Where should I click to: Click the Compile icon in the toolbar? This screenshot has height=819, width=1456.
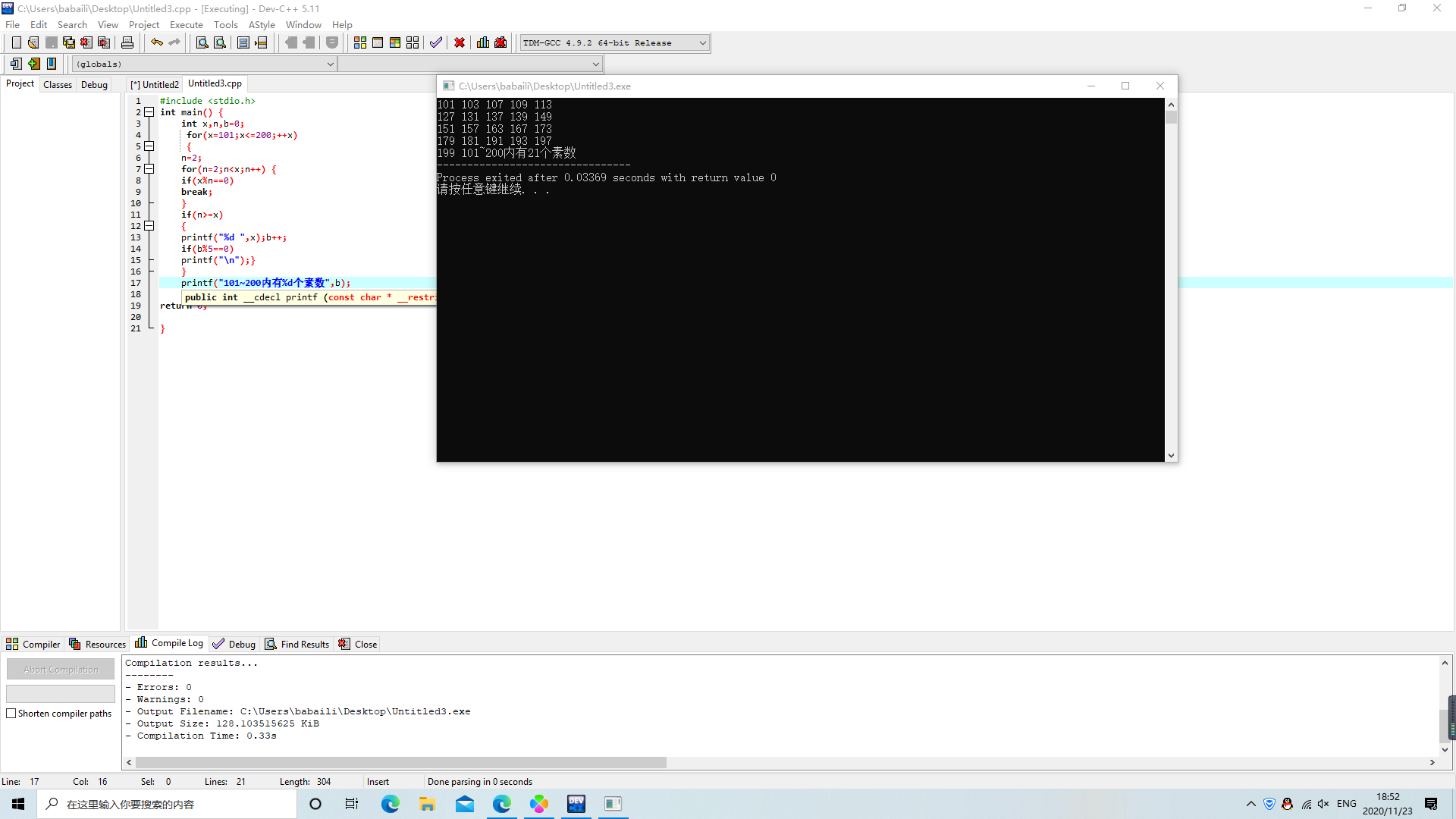pos(360,43)
